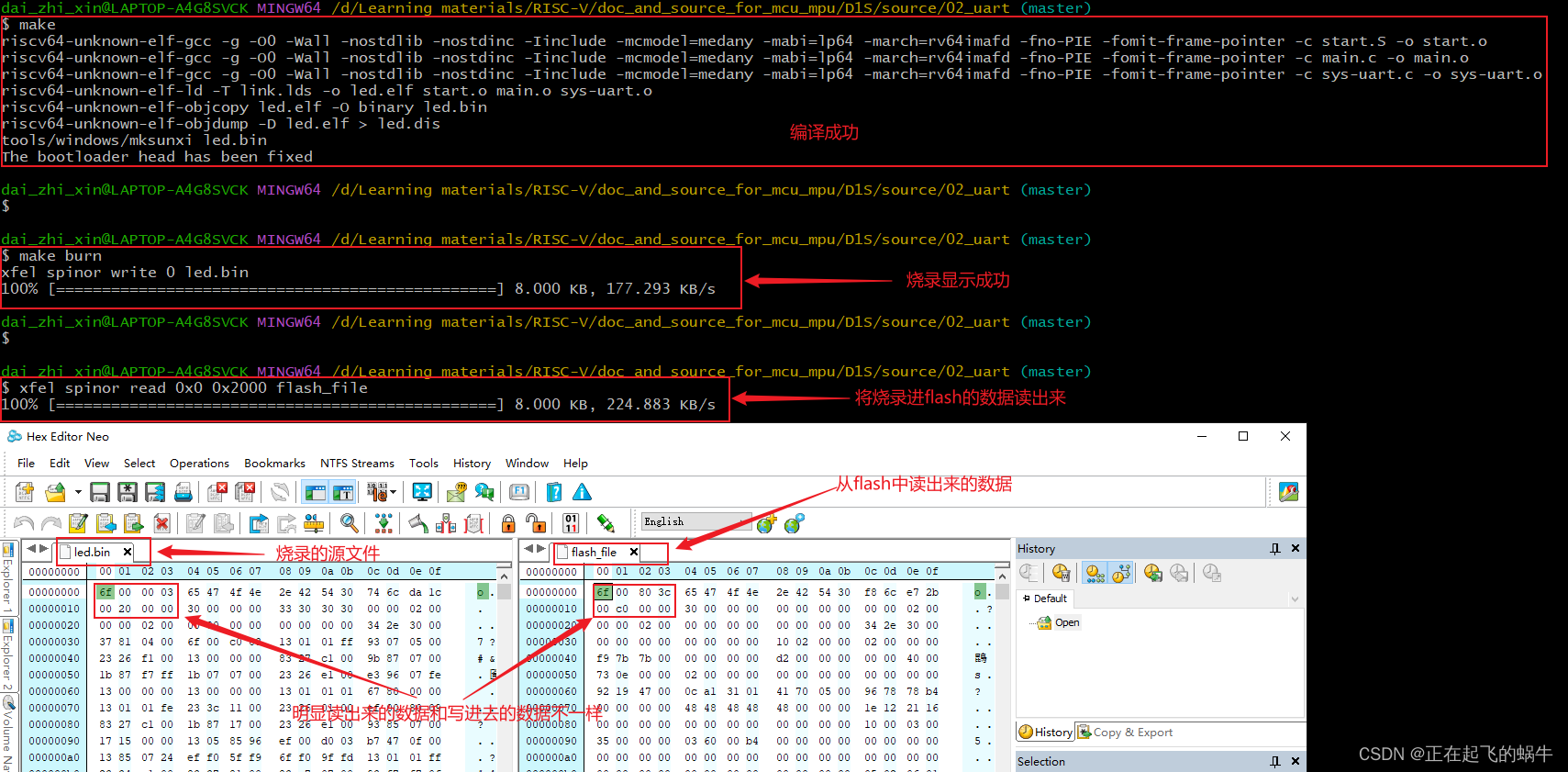Screen dimensions: 1568x772
Task: Click the Redo arrow icon
Action: coord(51,523)
